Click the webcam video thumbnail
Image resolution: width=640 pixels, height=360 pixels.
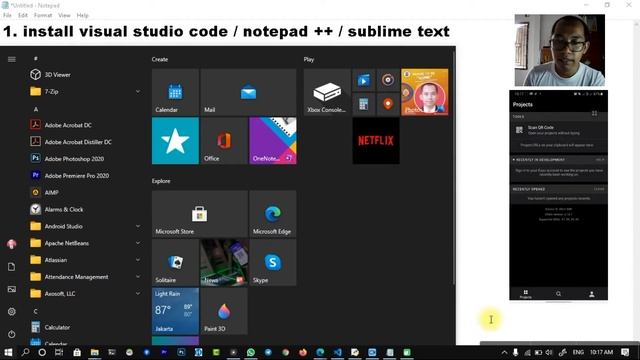(x=560, y=50)
